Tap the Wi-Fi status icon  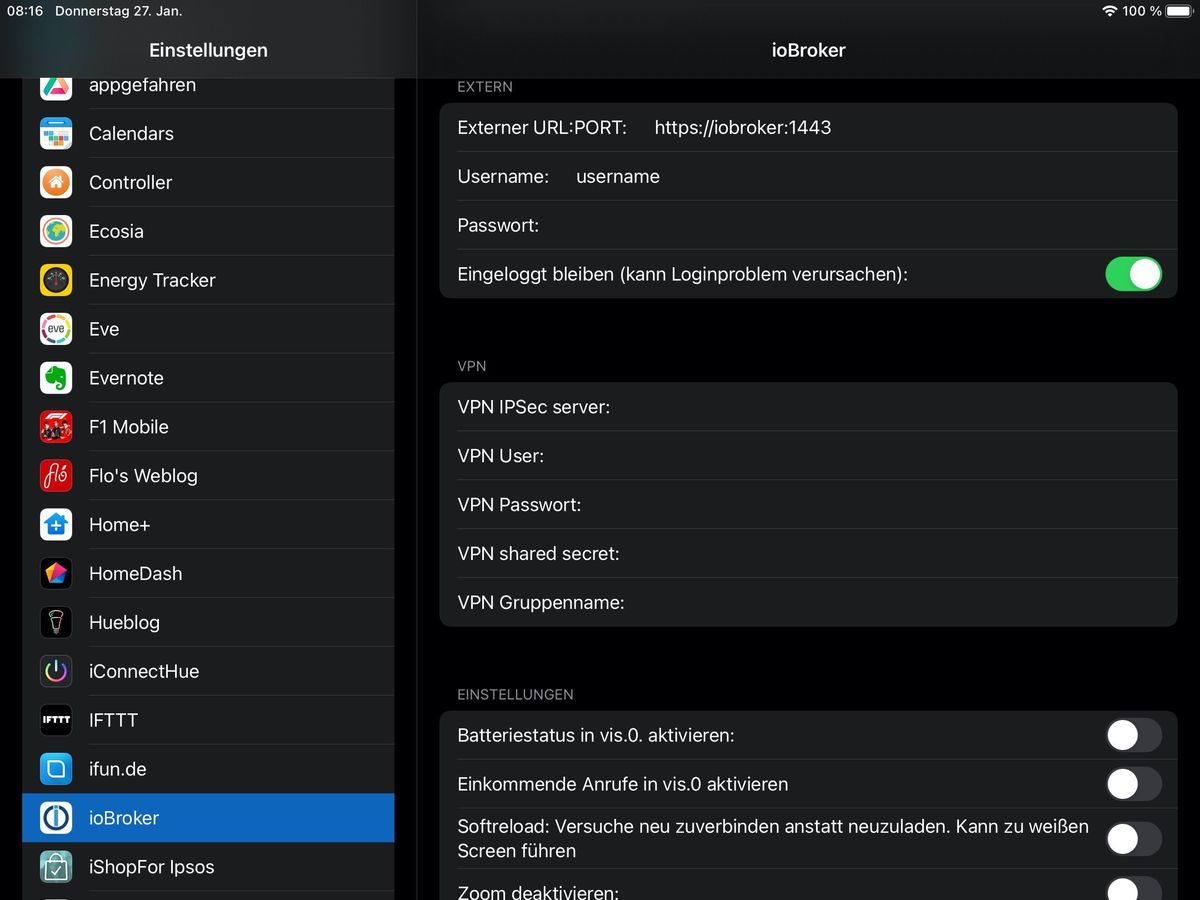pos(1109,11)
